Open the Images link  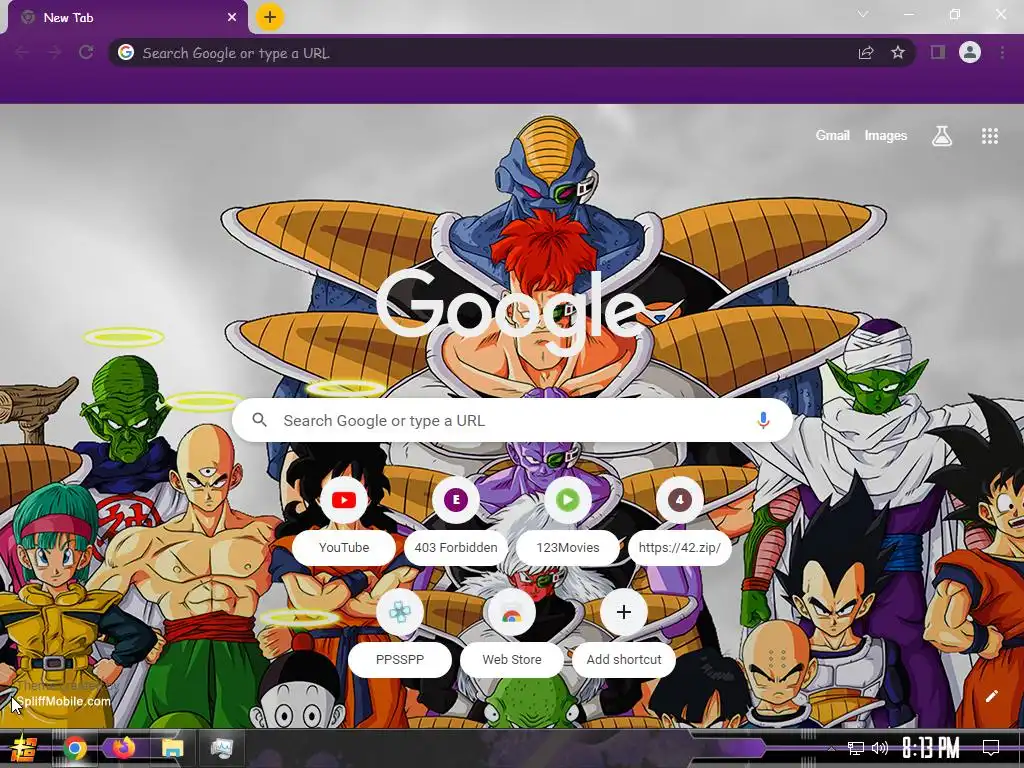pyautogui.click(x=886, y=136)
